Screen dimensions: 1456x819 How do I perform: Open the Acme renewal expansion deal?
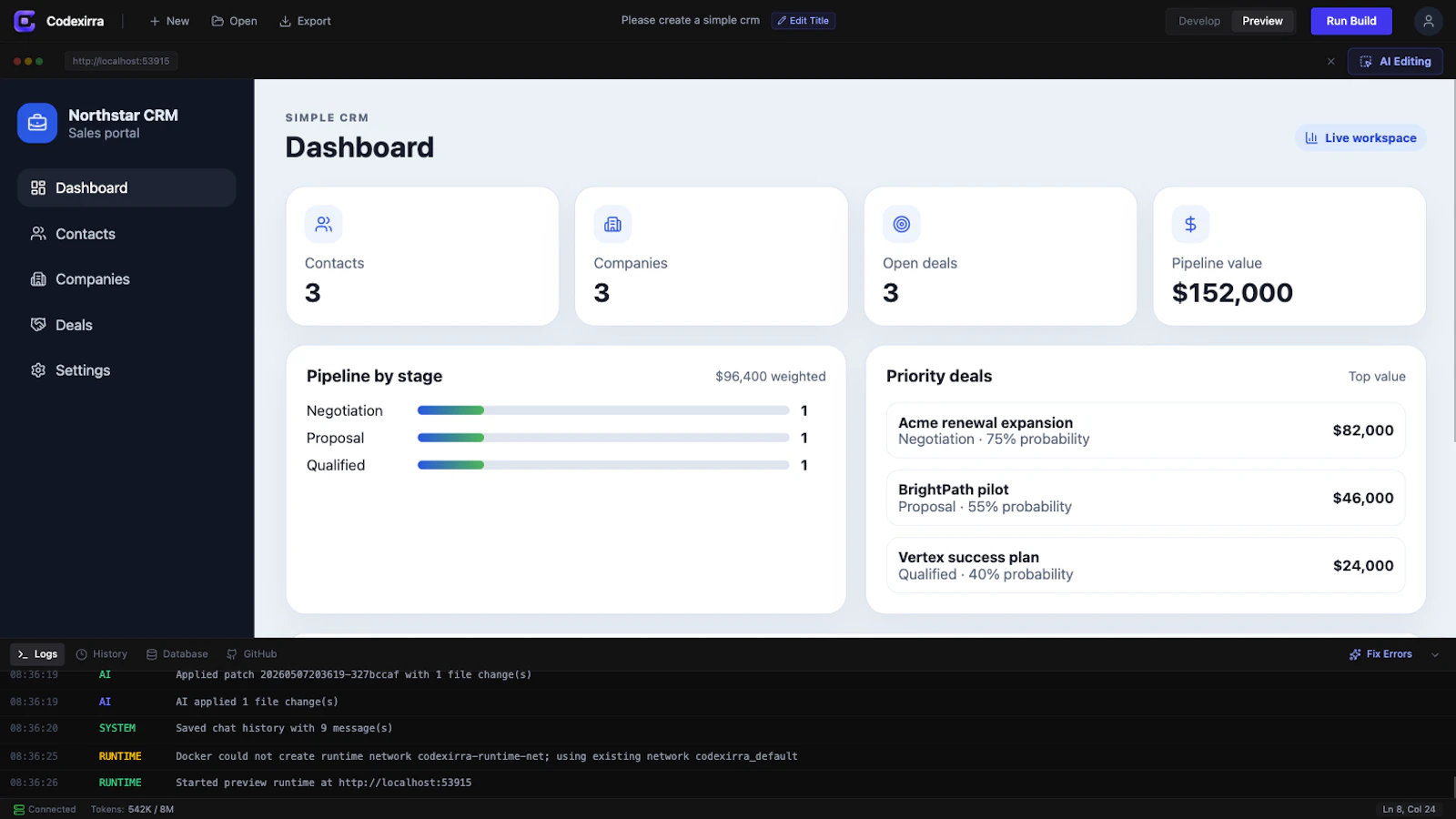pyautogui.click(x=1146, y=430)
